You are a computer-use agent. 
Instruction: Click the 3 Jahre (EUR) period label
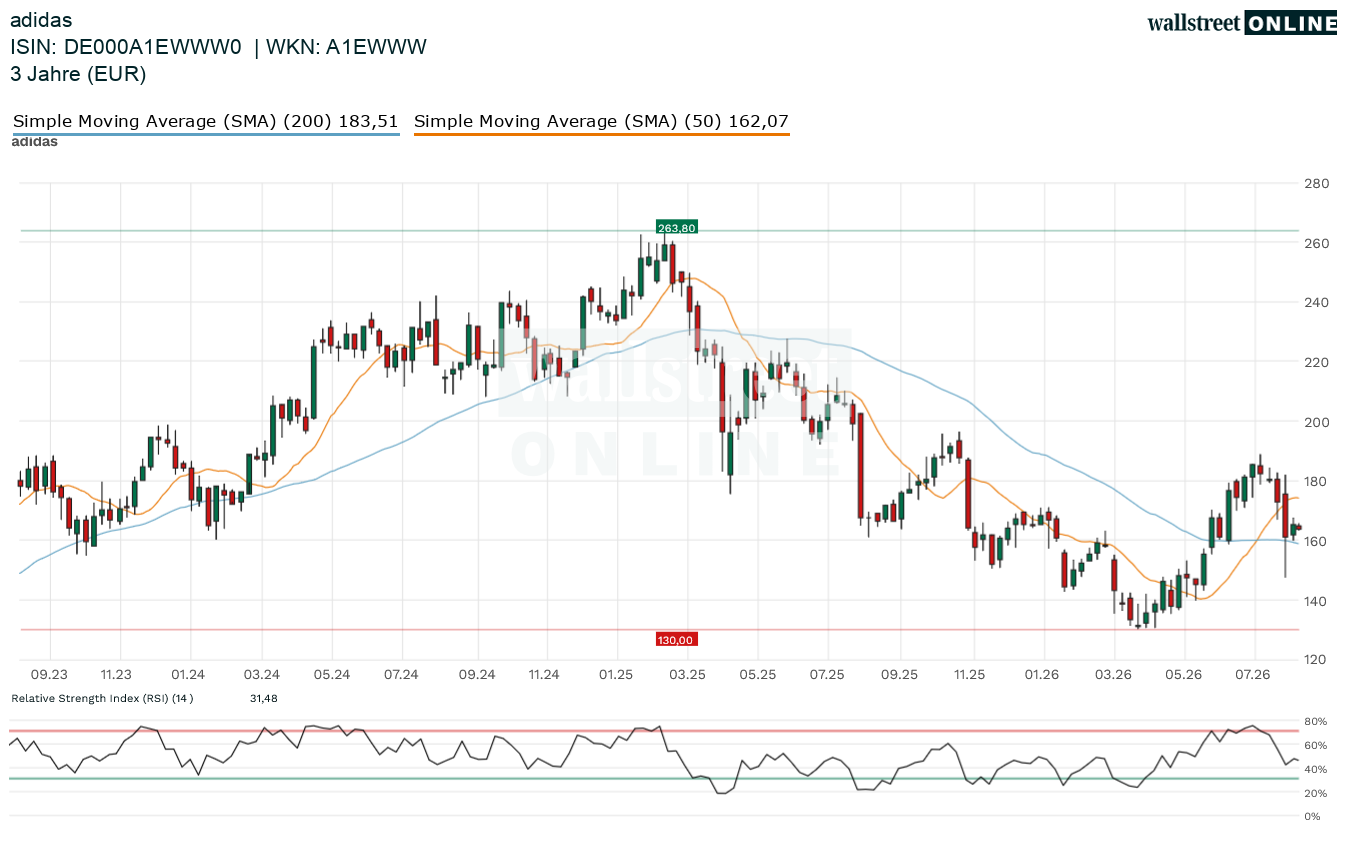coord(78,74)
